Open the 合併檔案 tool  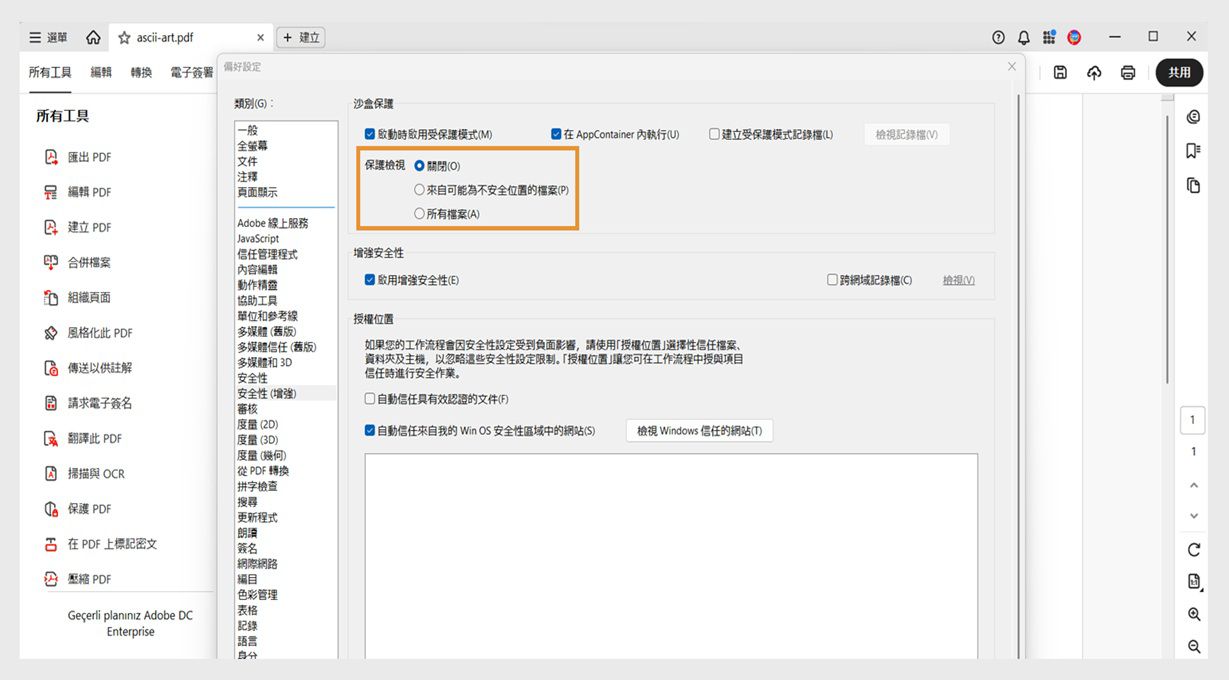(x=86, y=262)
